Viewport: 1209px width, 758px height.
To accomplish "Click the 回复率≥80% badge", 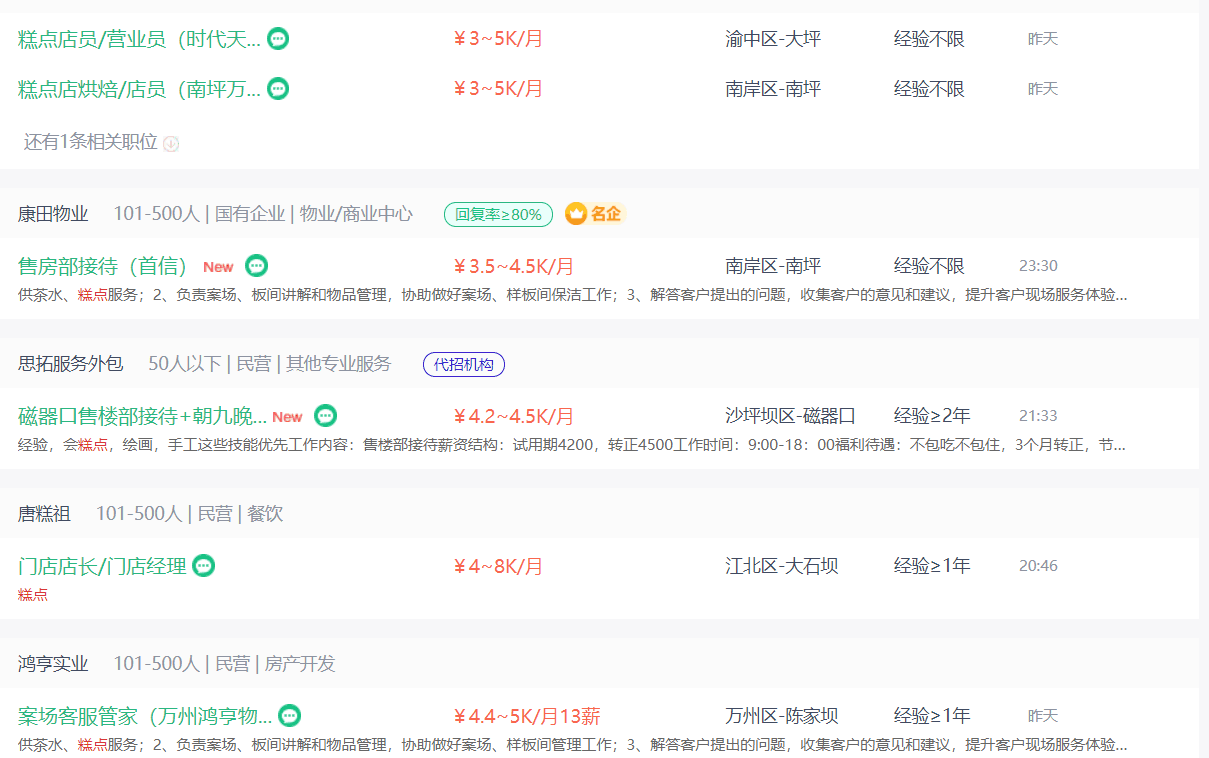I will (498, 214).
